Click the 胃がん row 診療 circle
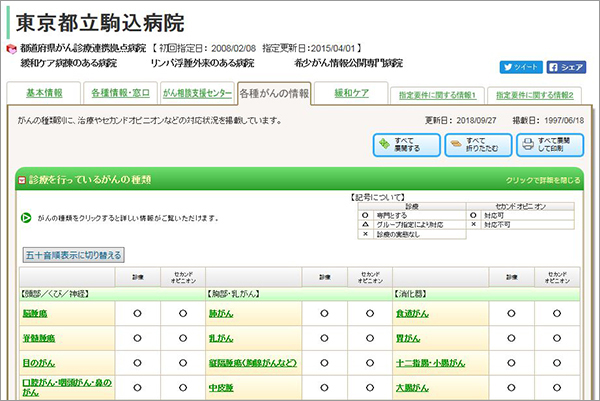The height and width of the screenshot is (401, 600). point(511,338)
